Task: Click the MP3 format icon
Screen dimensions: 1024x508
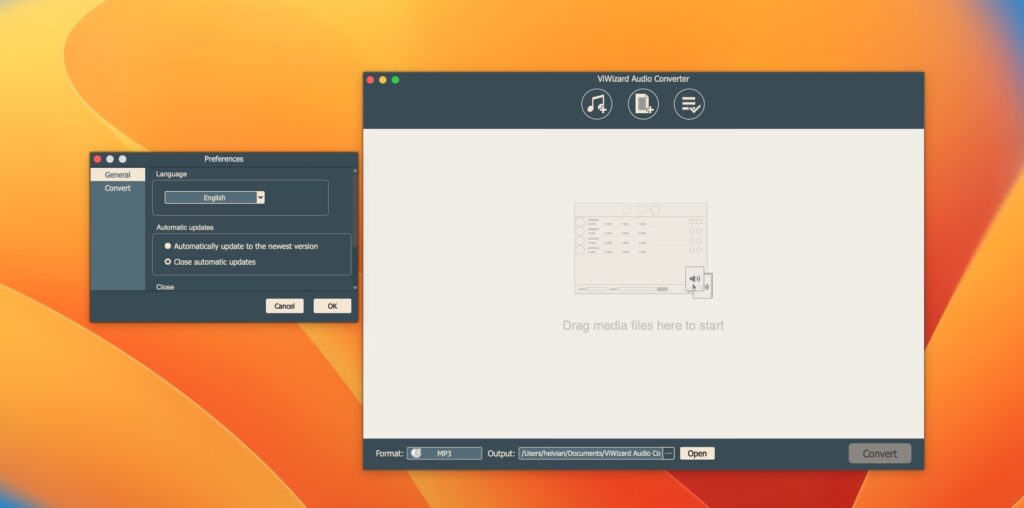Action: click(x=416, y=453)
